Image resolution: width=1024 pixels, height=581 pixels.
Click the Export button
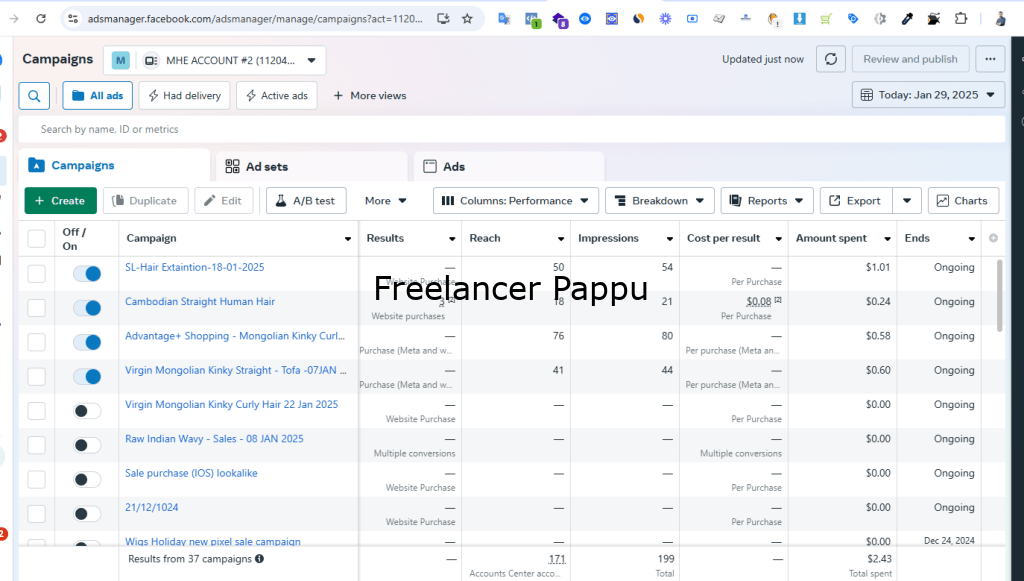pyautogui.click(x=856, y=201)
